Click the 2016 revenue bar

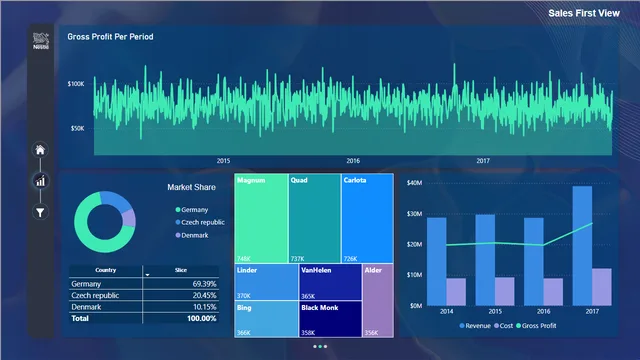[533, 262]
